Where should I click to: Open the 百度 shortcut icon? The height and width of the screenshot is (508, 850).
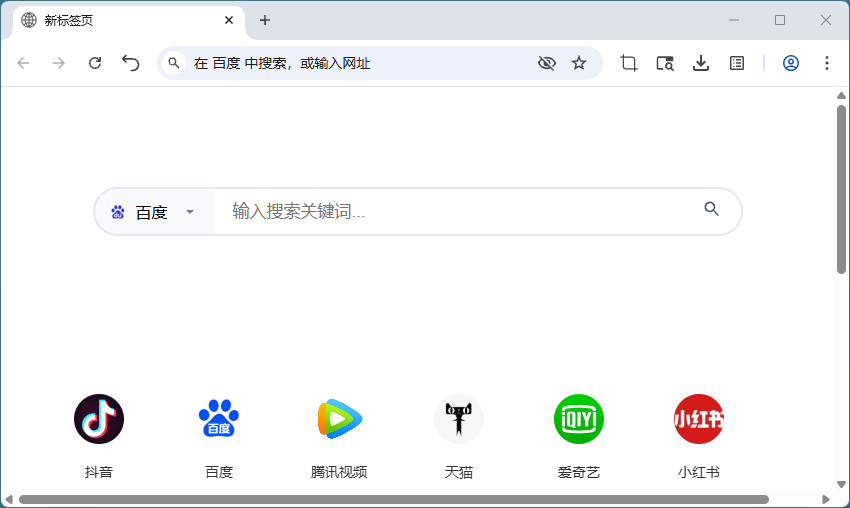tap(219, 418)
